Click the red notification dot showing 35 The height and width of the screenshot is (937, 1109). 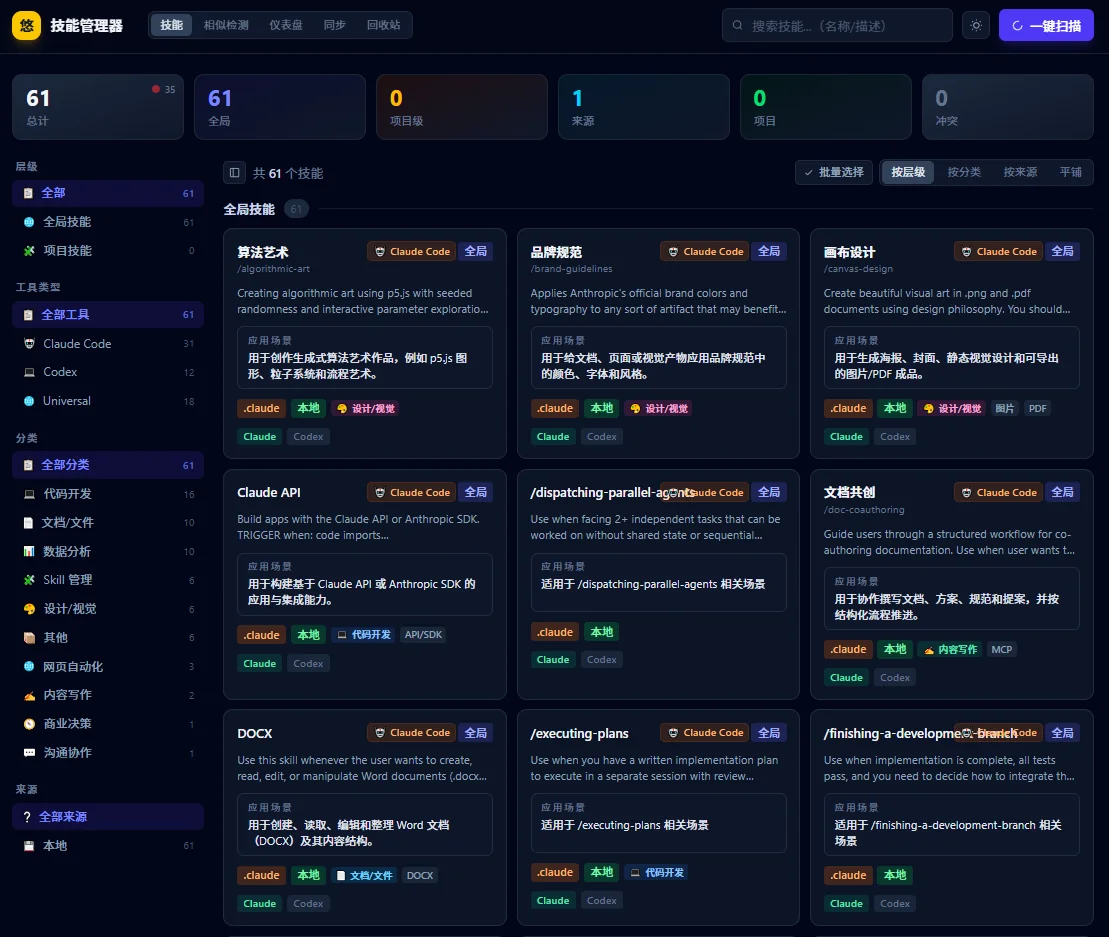(156, 89)
